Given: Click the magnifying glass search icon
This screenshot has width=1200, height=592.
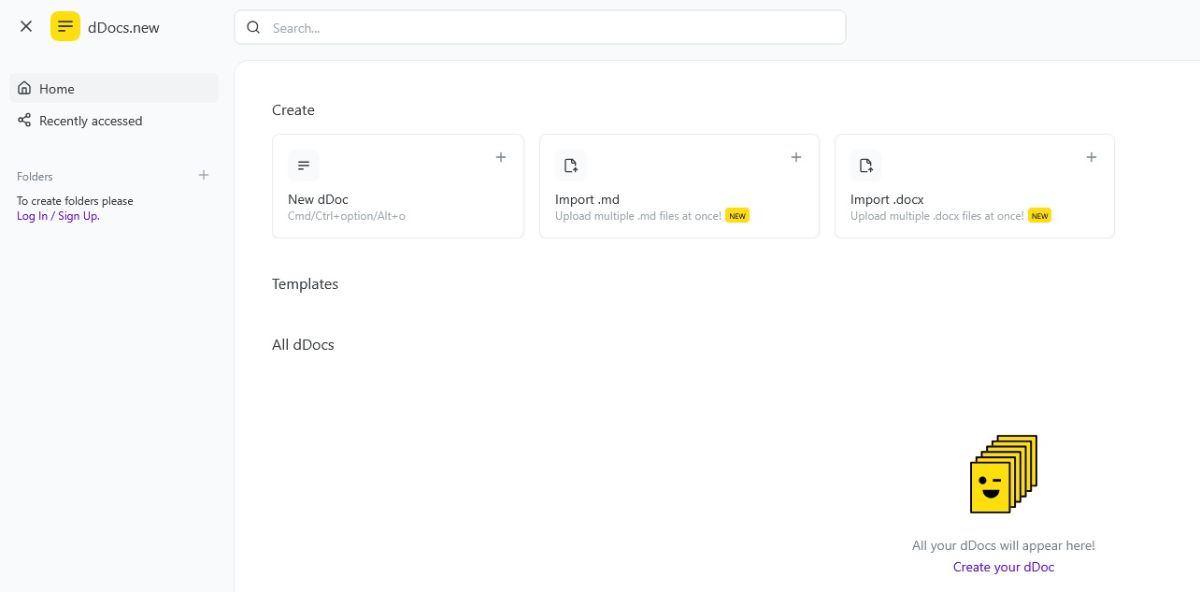Looking at the screenshot, I should 253,28.
